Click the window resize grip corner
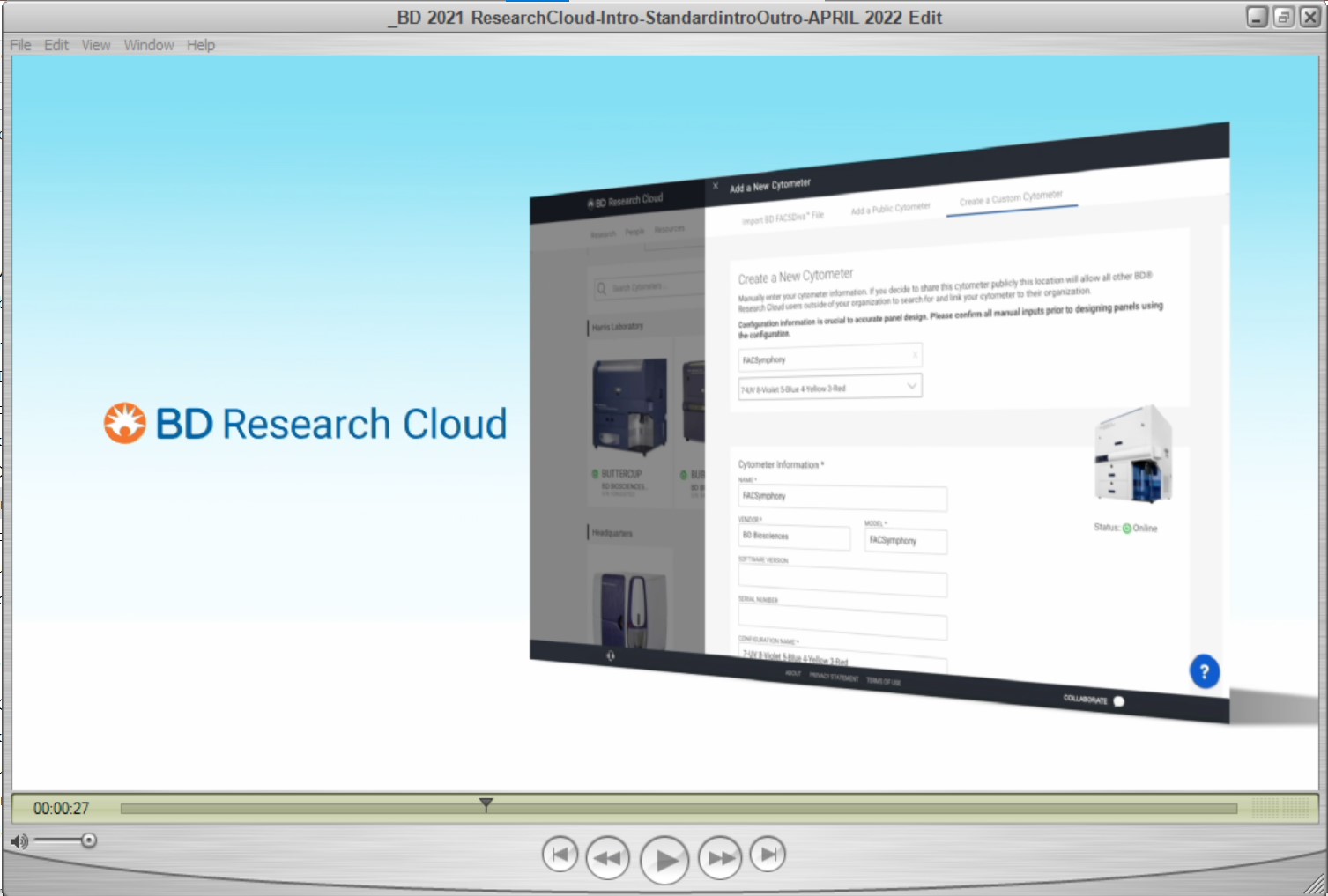 pos(1315,884)
